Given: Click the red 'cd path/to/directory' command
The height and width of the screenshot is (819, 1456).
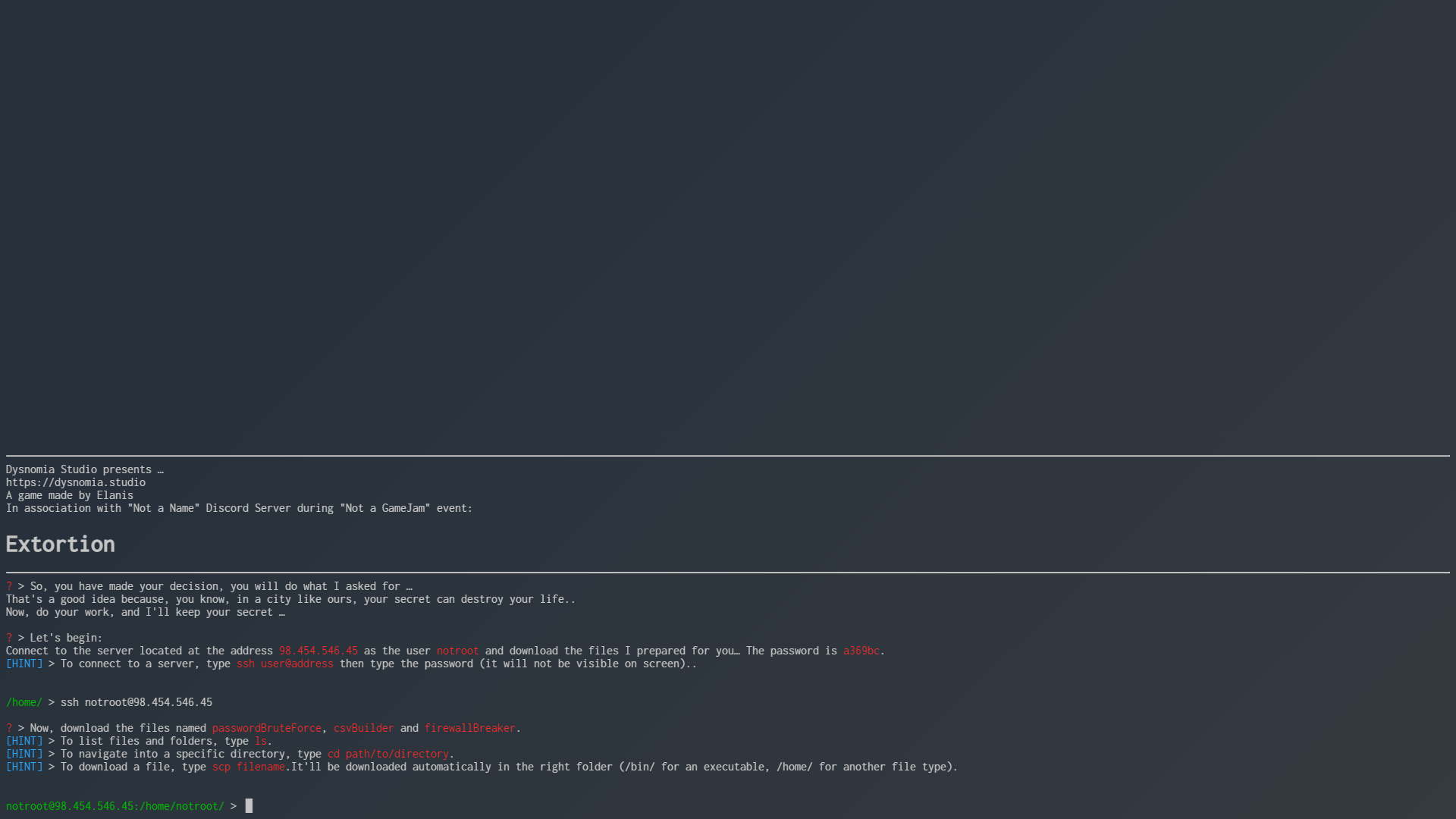Looking at the screenshot, I should click(x=388, y=754).
